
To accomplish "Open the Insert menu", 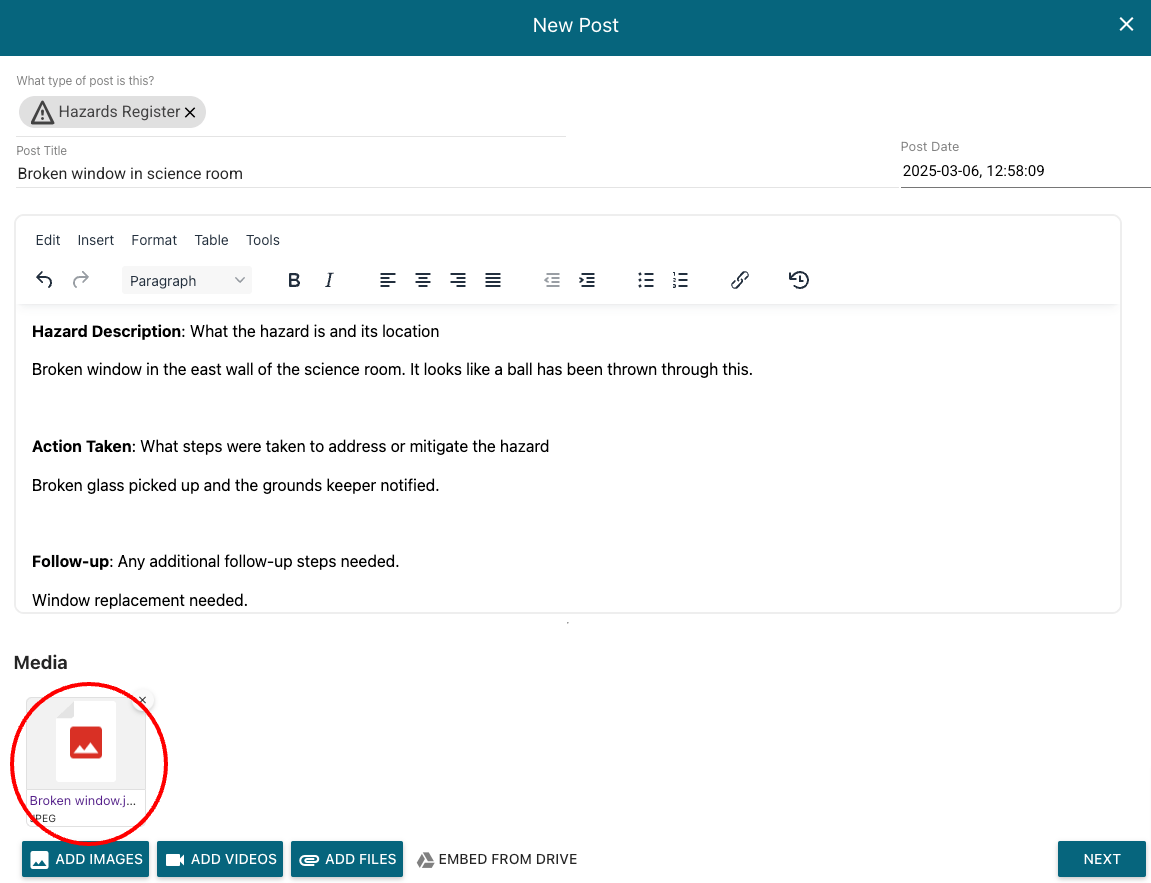I will [x=96, y=240].
